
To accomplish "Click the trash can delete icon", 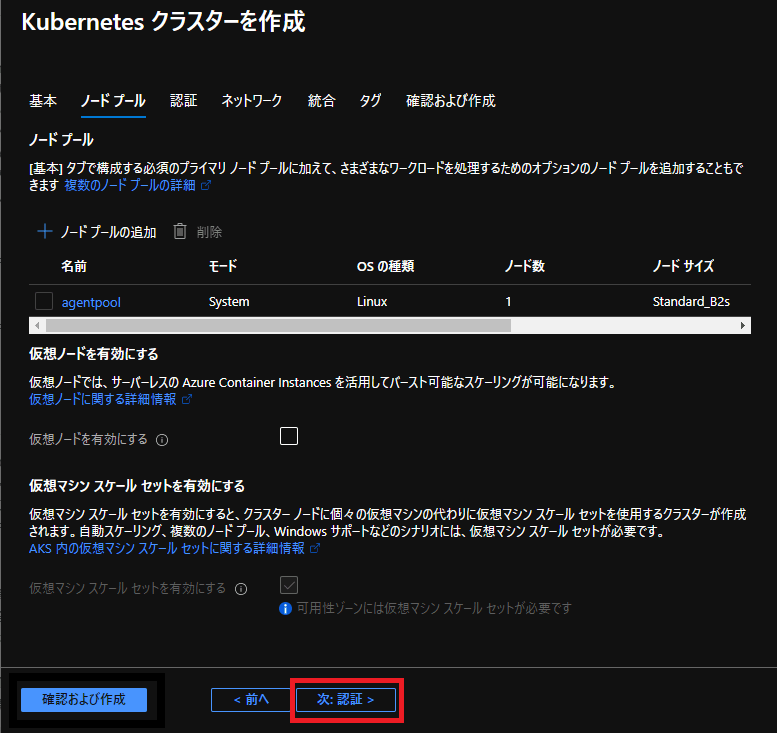I will click(180, 231).
